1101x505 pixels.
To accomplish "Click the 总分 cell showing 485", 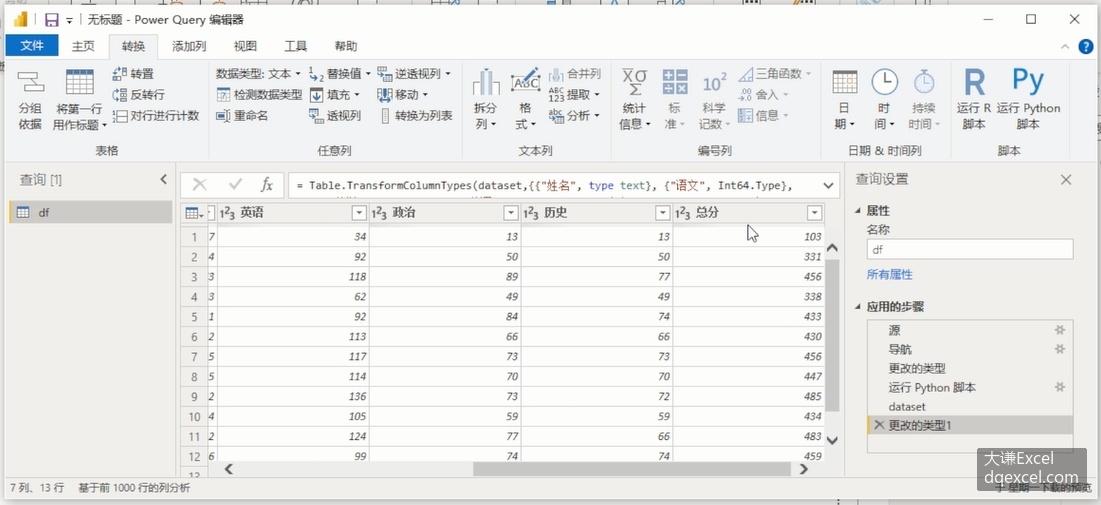I will click(x=749, y=397).
